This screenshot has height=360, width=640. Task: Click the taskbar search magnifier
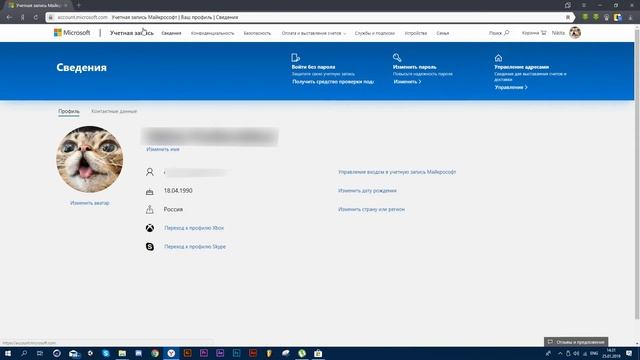[24, 353]
